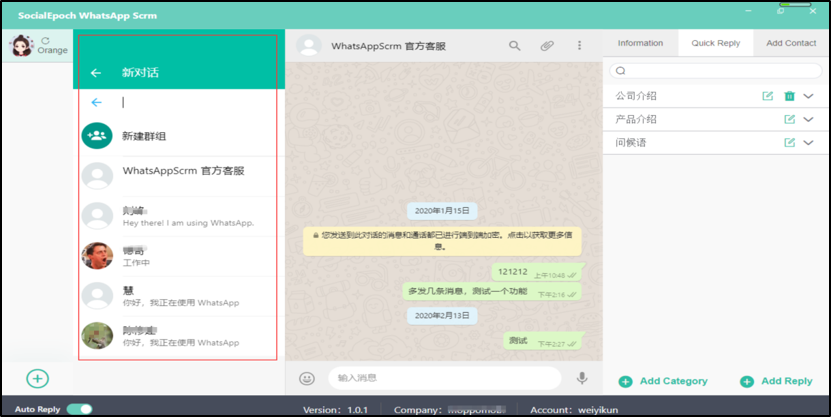
Task: Click the yellow encryption notice
Action: click(442, 241)
